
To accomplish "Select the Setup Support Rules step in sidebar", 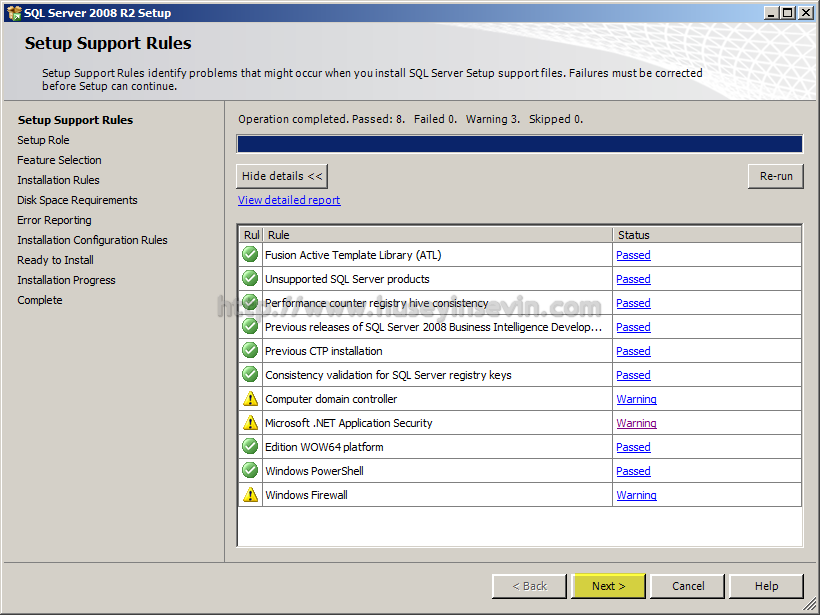I will click(x=75, y=120).
